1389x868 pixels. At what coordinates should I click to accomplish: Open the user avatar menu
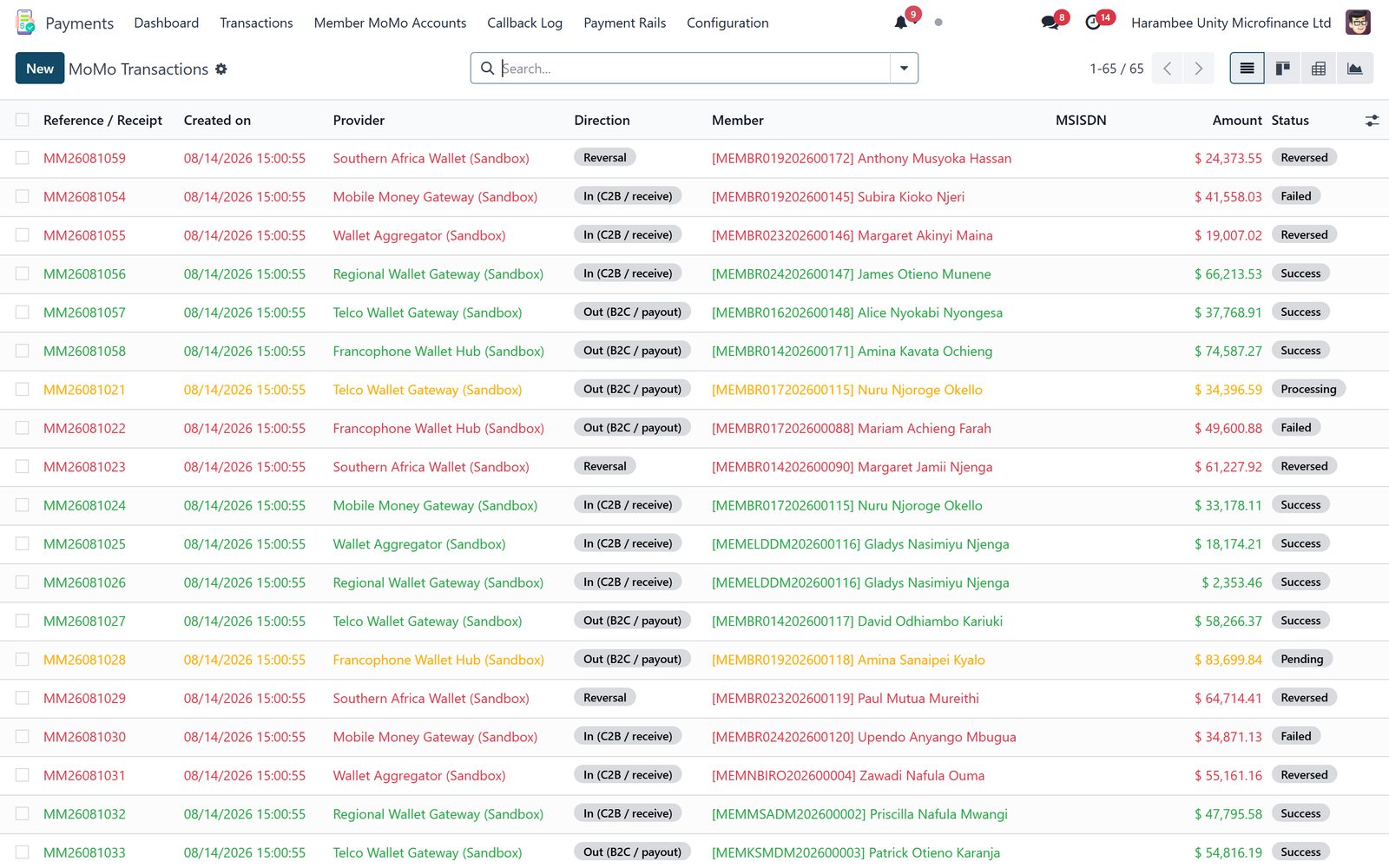click(x=1358, y=23)
